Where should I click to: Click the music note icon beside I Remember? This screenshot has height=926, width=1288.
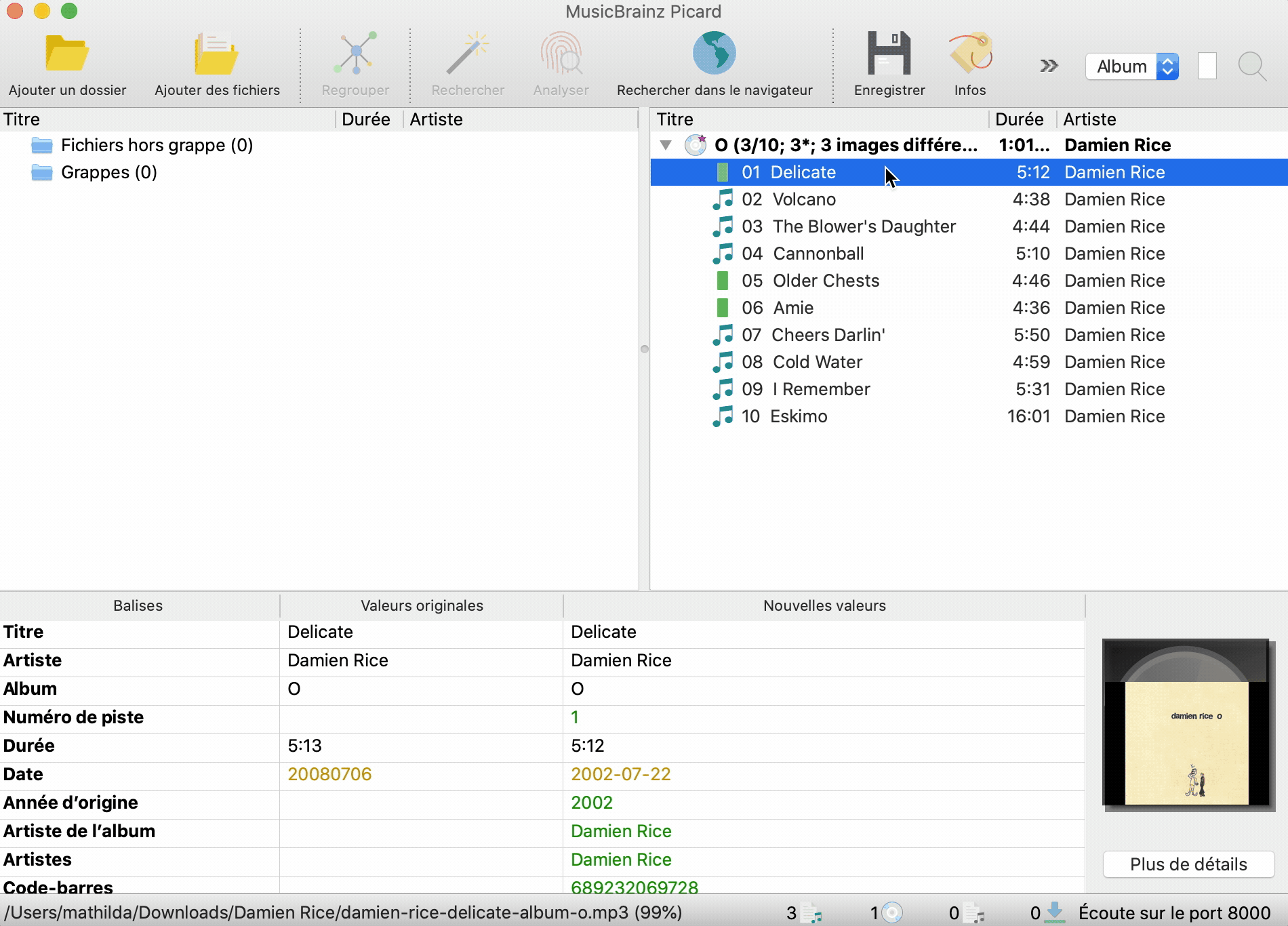click(723, 389)
